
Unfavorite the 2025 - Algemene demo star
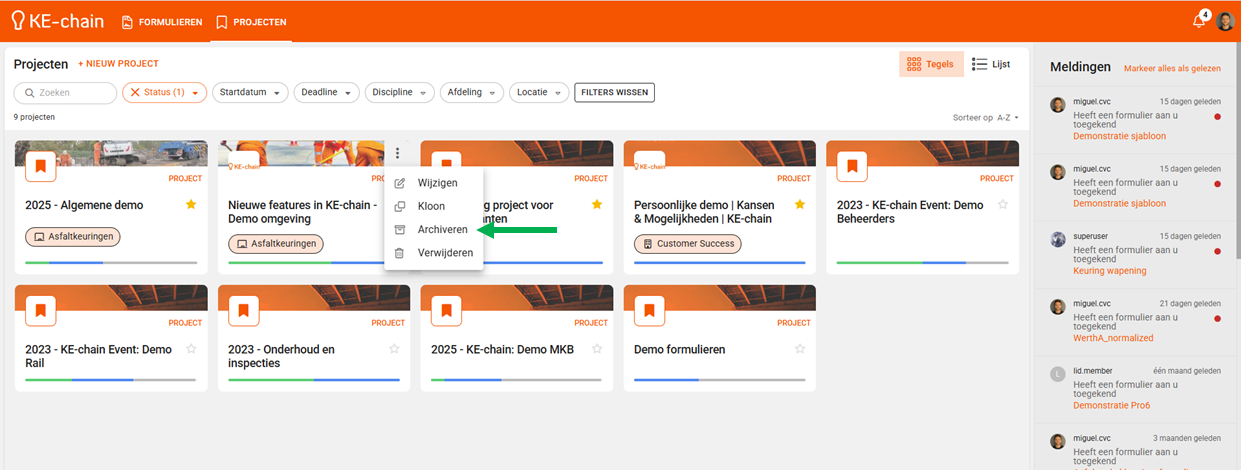(191, 204)
